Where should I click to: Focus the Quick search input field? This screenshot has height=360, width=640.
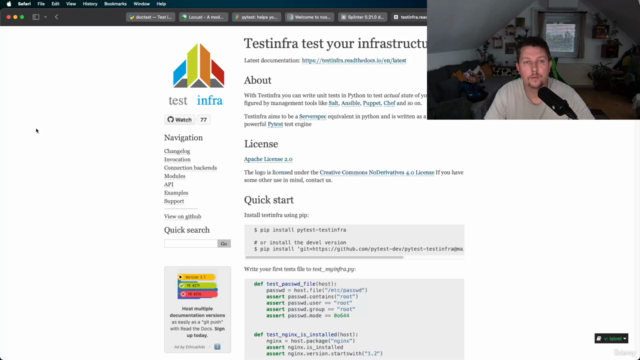click(x=191, y=244)
